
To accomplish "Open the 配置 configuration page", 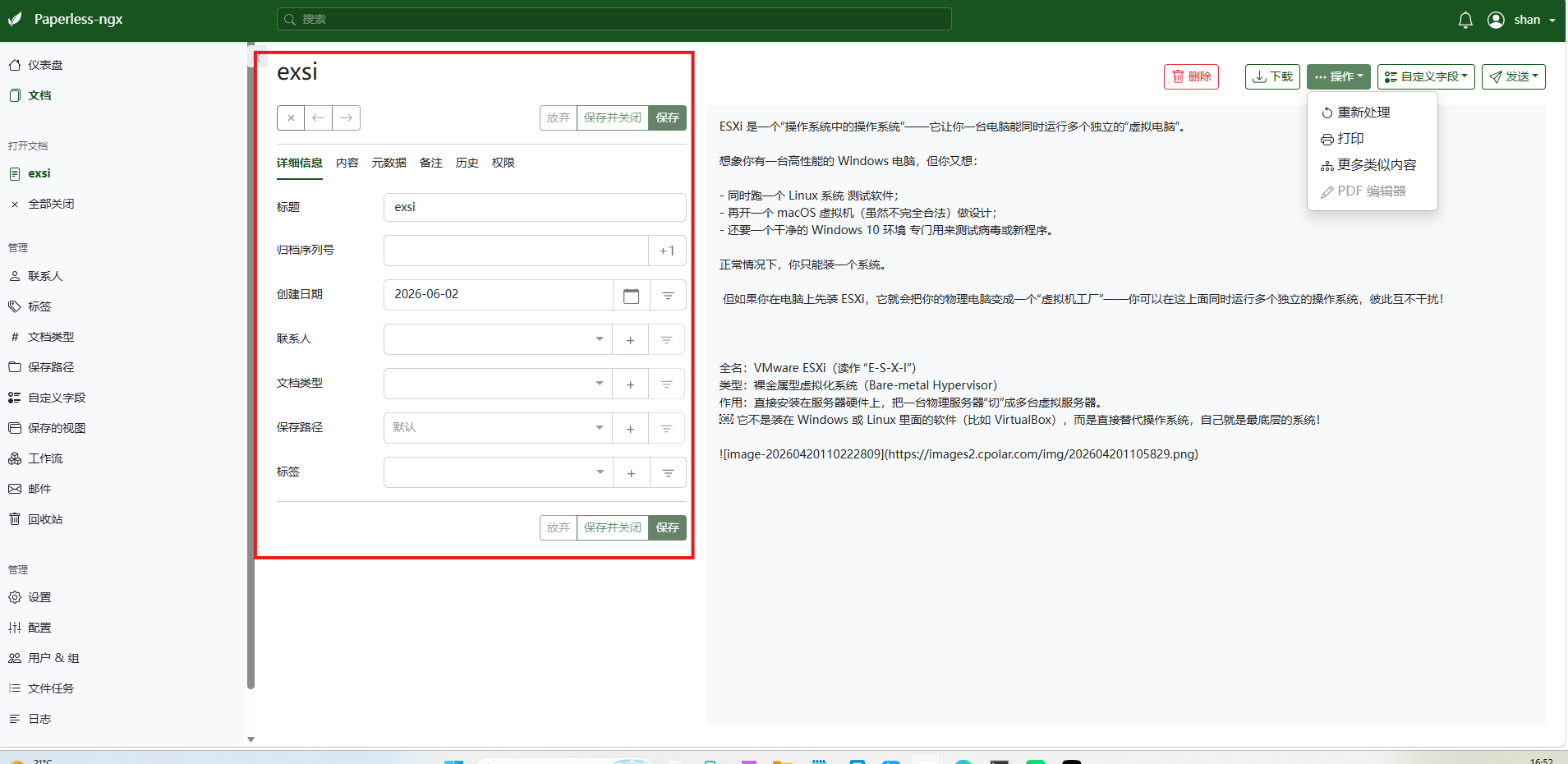I will coord(30,628).
